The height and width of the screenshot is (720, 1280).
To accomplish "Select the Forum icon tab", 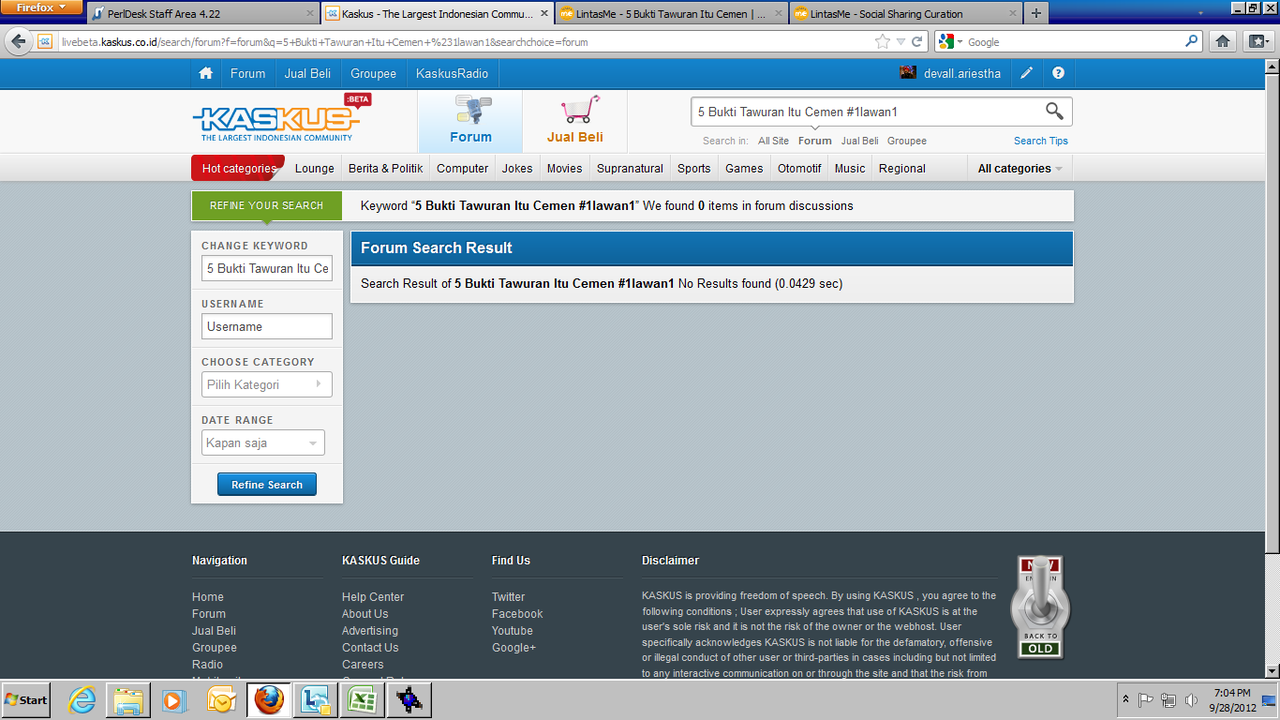I will pyautogui.click(x=471, y=121).
